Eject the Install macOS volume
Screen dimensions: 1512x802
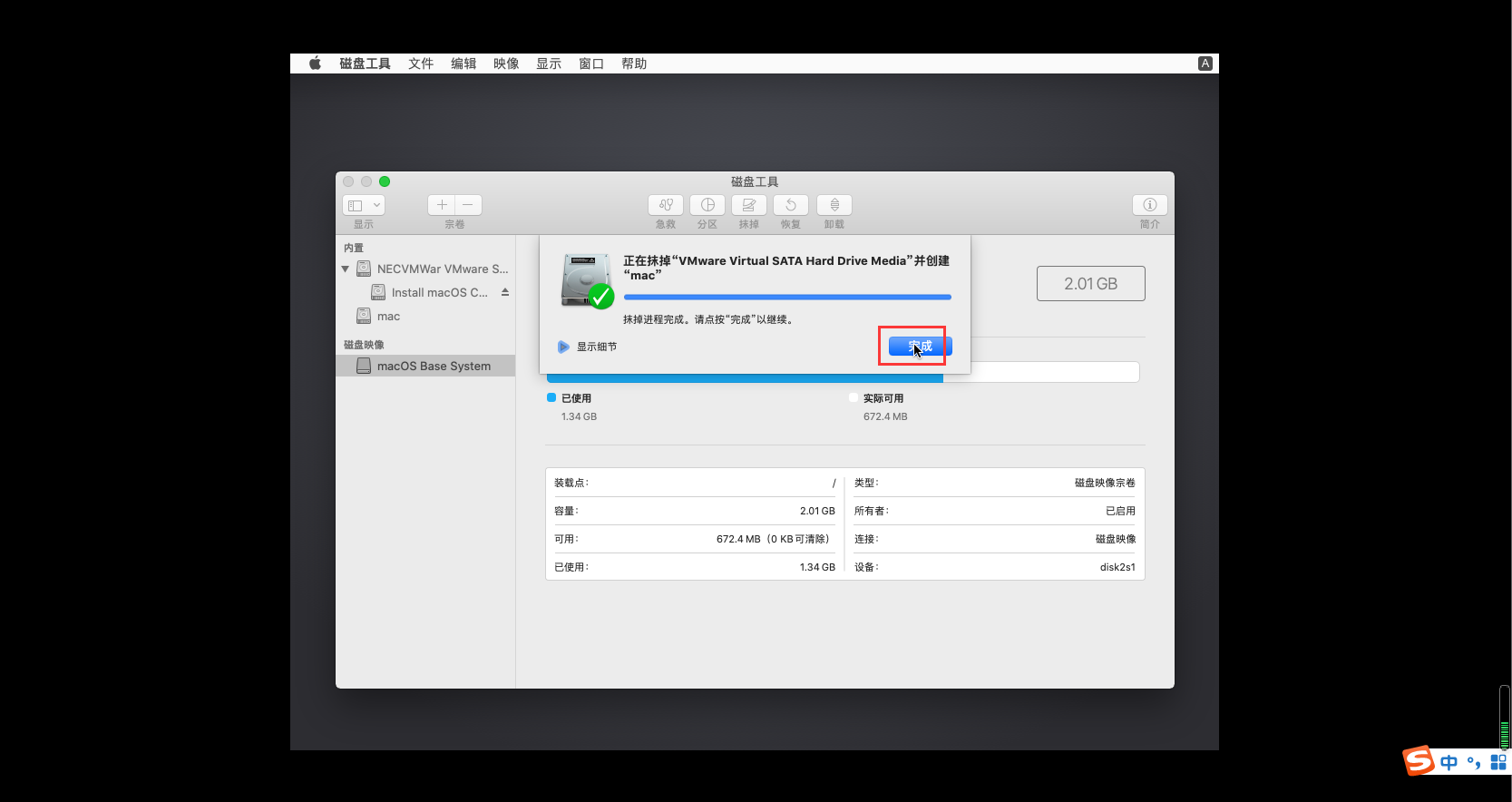coord(505,292)
